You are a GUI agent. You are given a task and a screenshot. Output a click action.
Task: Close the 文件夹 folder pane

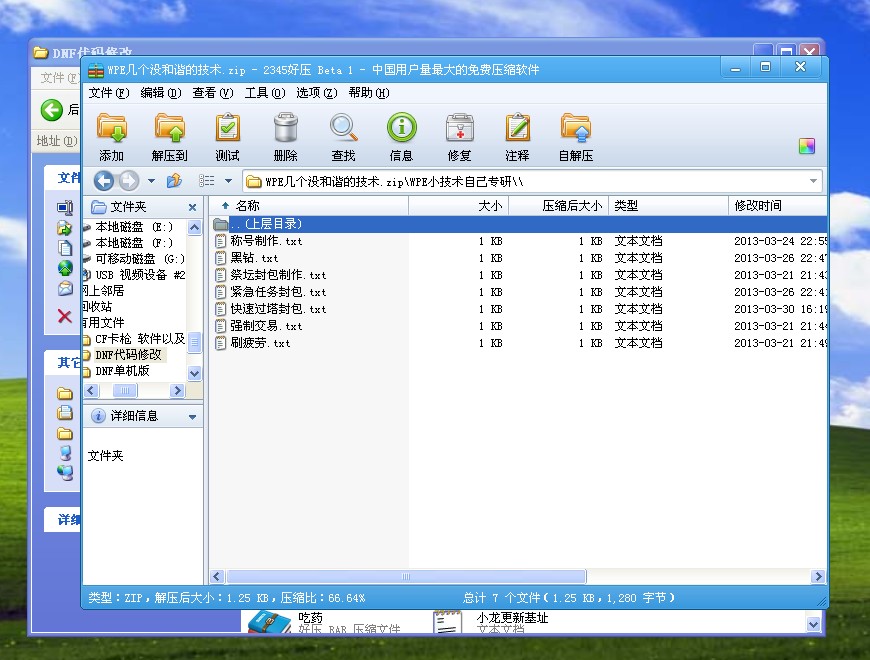[192, 207]
